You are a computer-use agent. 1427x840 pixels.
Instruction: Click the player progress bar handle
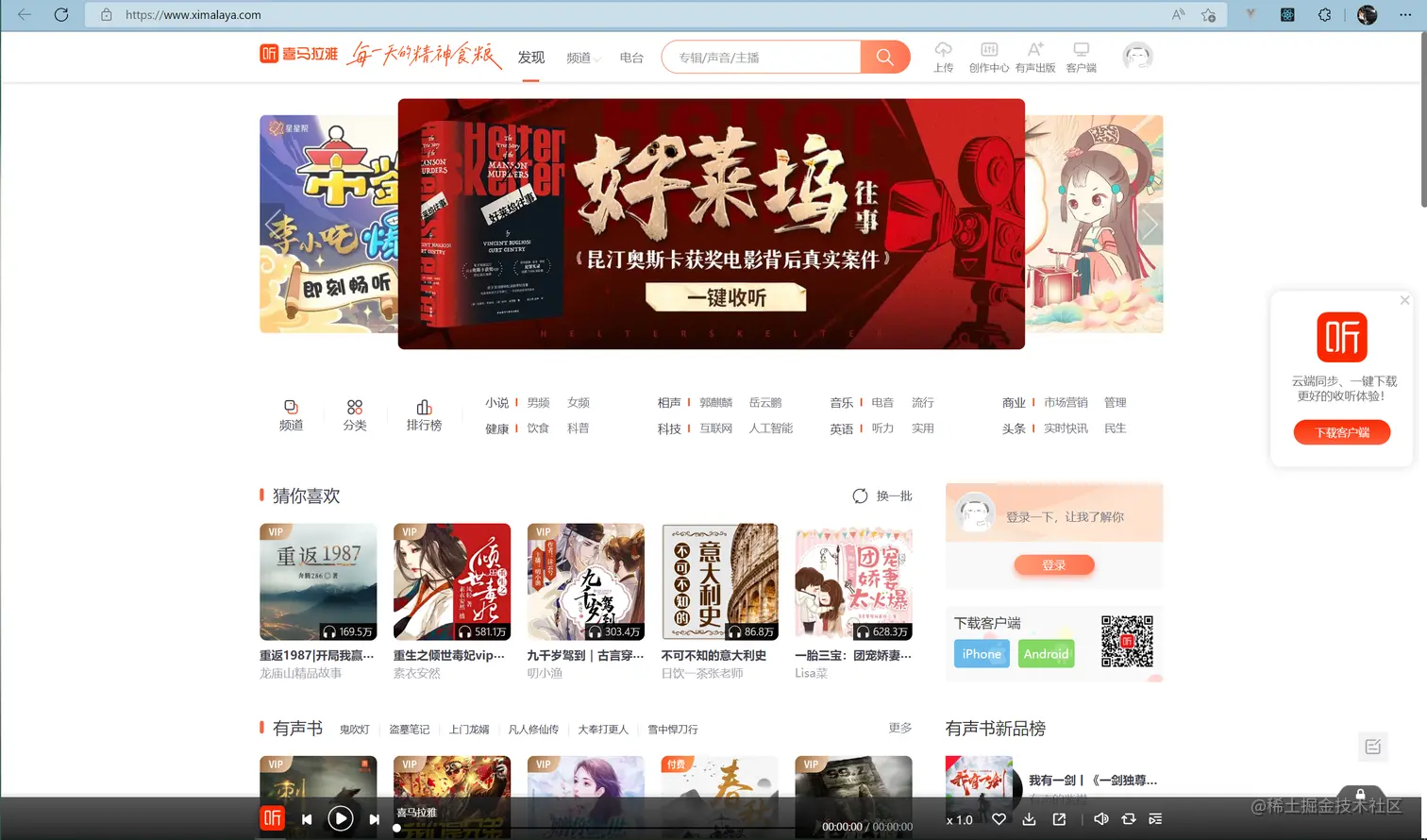tap(396, 828)
